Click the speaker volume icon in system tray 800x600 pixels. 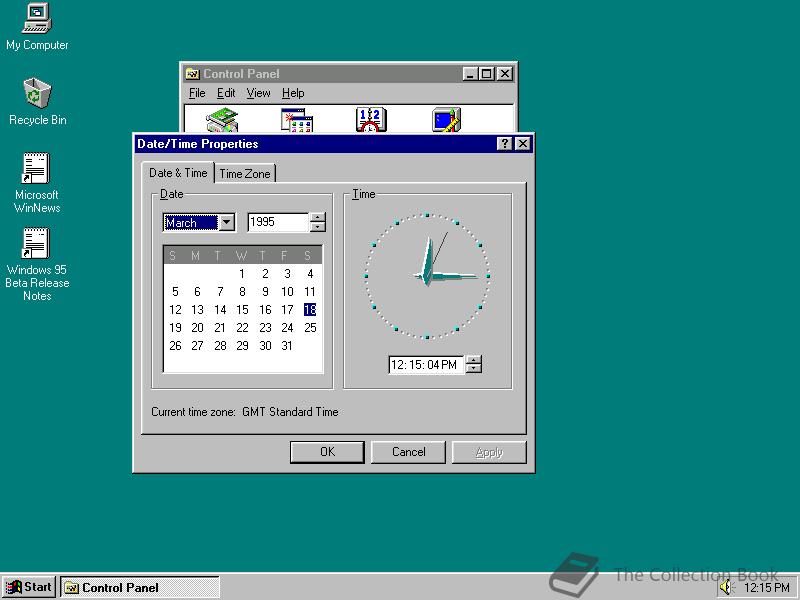pyautogui.click(x=725, y=587)
